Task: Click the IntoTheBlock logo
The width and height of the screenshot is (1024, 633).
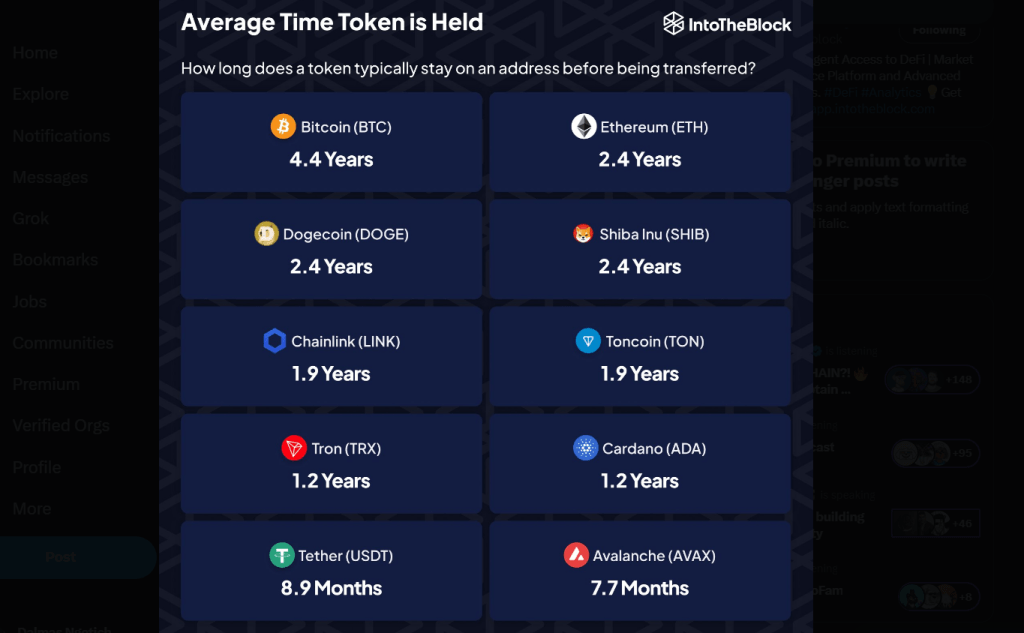Action: 728,22
